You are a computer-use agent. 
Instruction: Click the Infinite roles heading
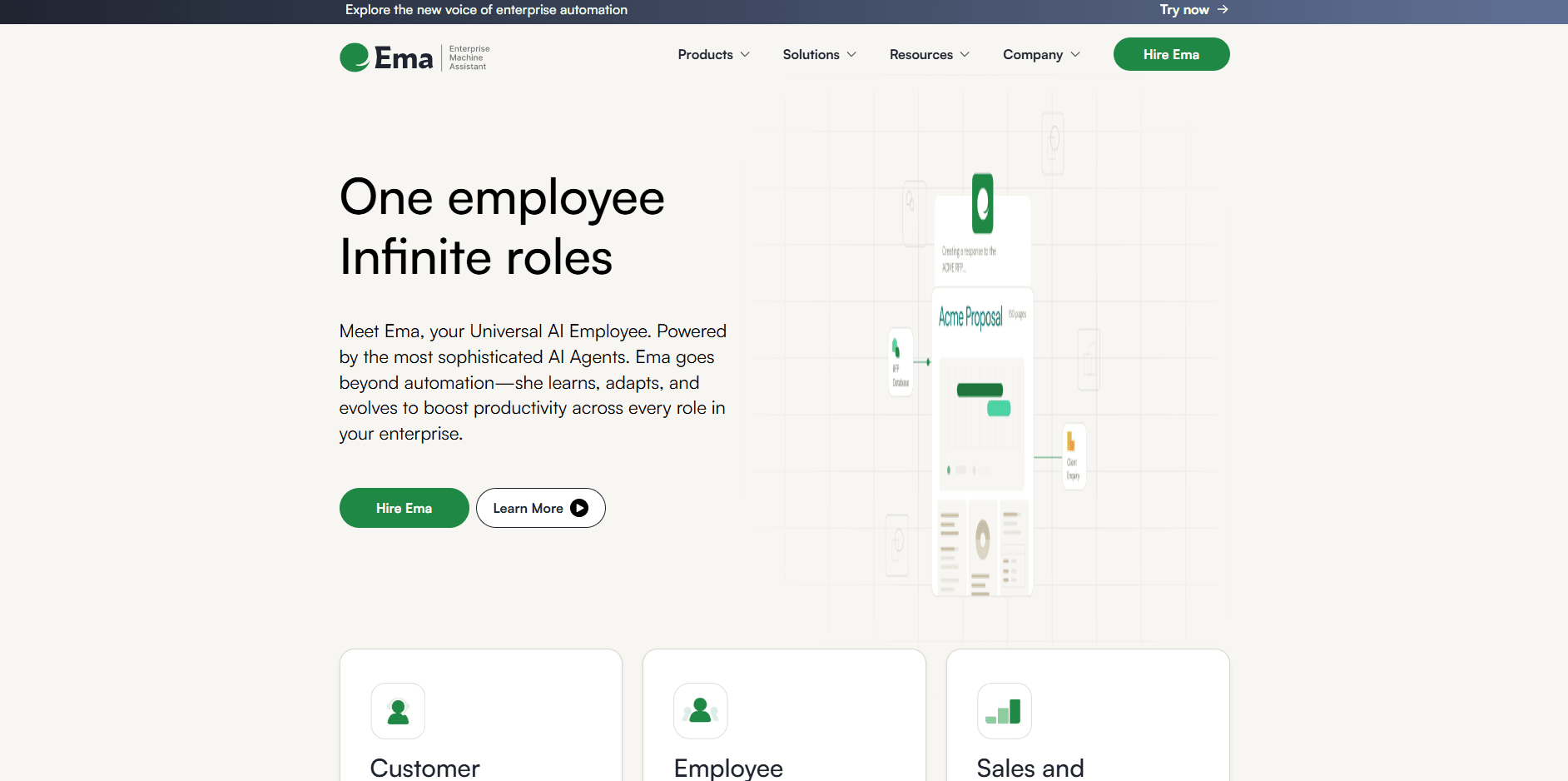pos(476,256)
